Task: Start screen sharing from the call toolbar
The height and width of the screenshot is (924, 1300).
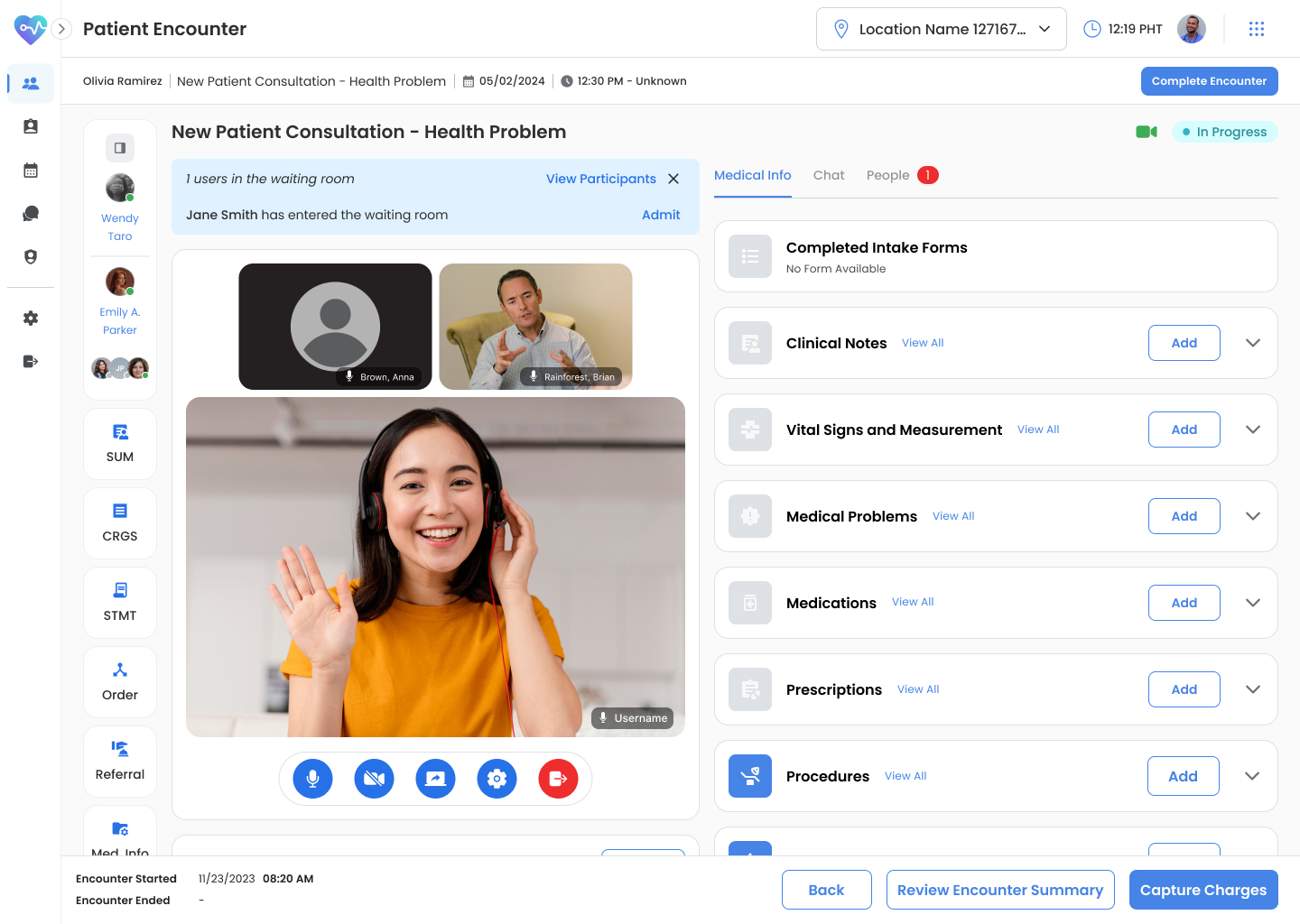Action: point(435,778)
